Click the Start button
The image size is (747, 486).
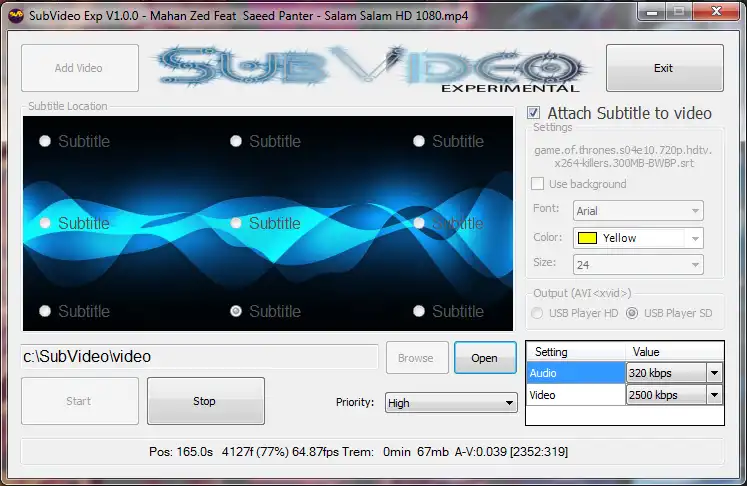80,401
